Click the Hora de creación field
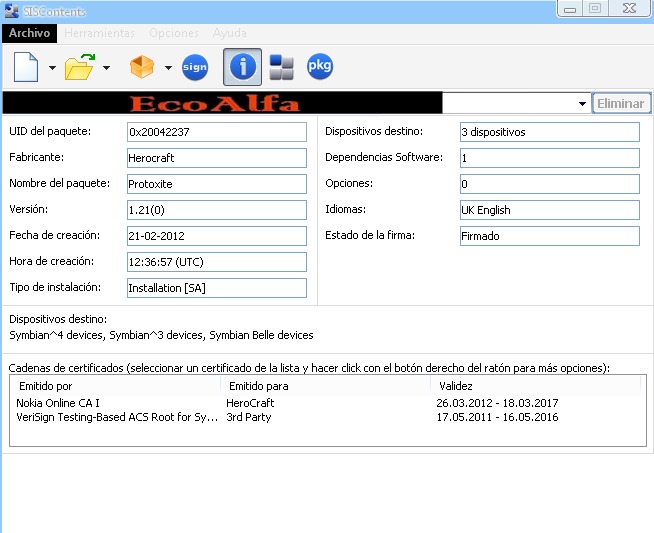This screenshot has height=533, width=654. pos(217,262)
